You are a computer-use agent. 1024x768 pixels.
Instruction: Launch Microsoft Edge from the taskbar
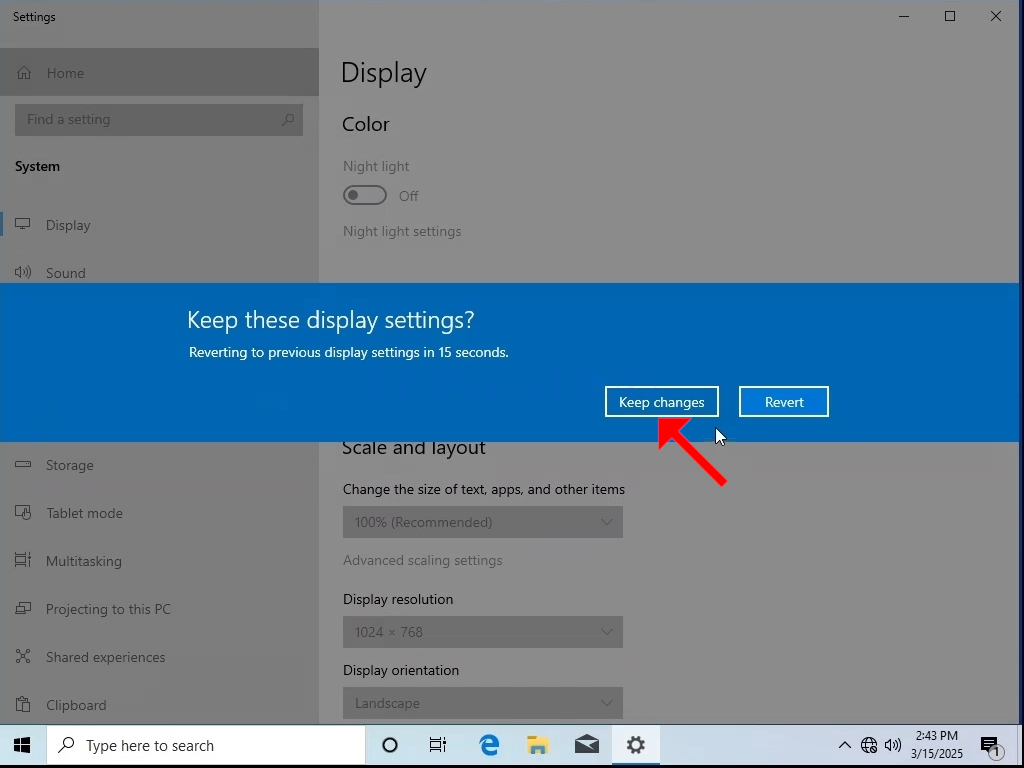tap(488, 745)
